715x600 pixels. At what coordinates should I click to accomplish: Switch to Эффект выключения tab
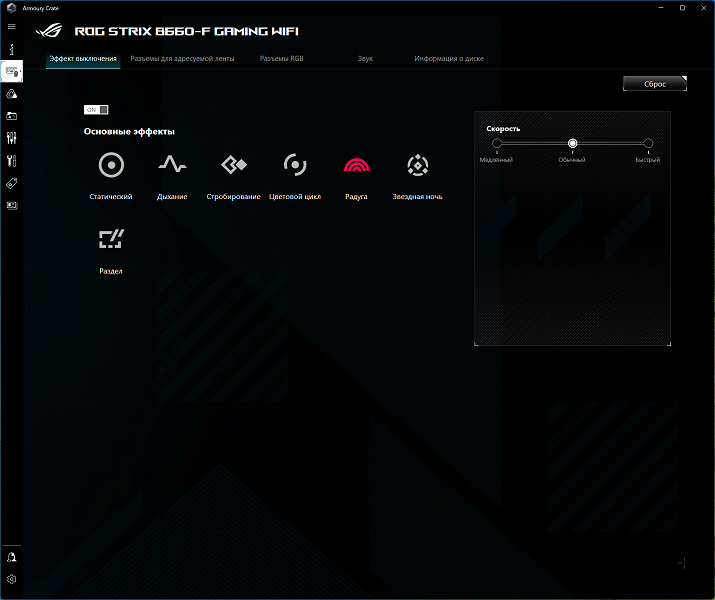coord(83,59)
